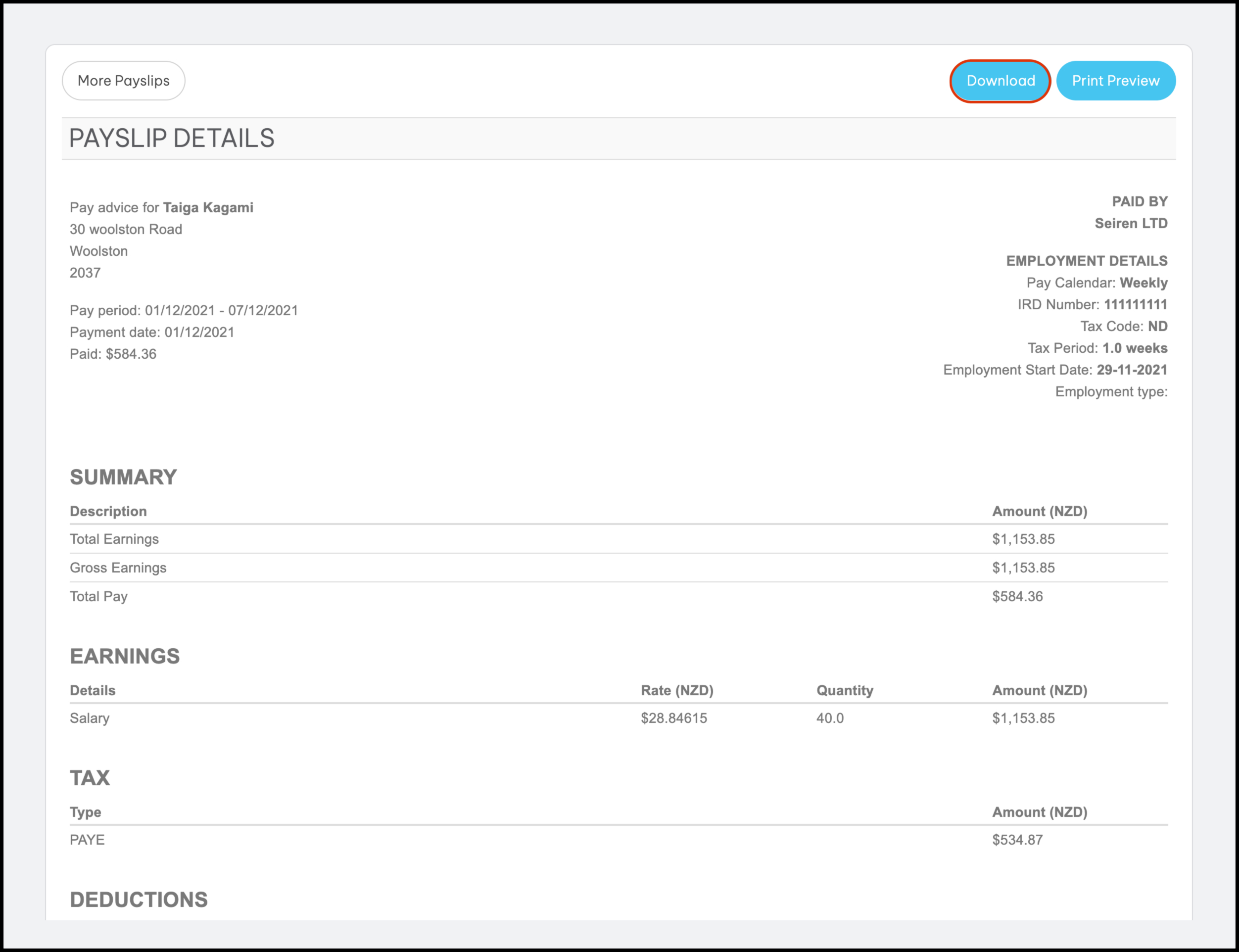
Task: Open Print Preview
Action: point(1115,81)
